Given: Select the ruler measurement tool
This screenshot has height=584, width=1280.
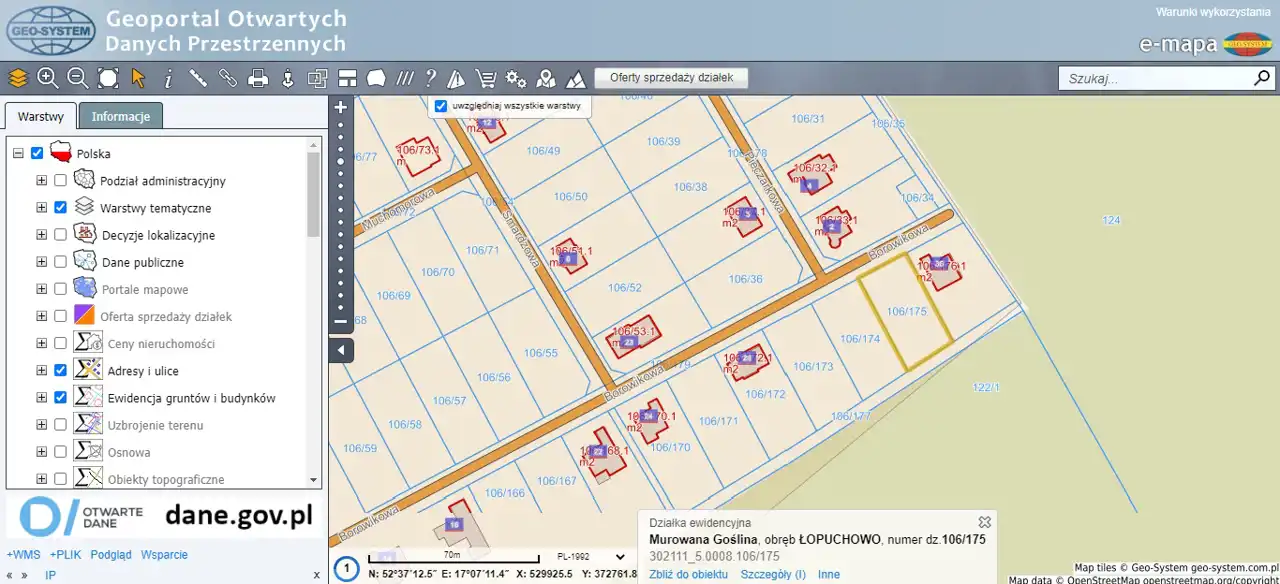Looking at the screenshot, I should click(198, 78).
